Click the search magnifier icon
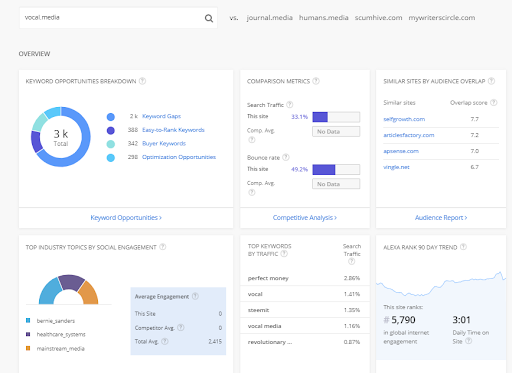This screenshot has height=373, width=512. (x=209, y=18)
